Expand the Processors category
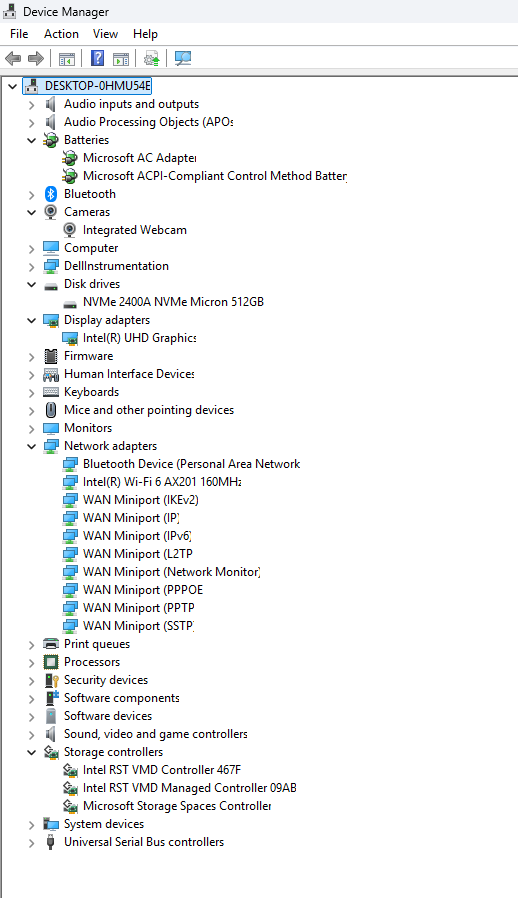 click(x=32, y=662)
